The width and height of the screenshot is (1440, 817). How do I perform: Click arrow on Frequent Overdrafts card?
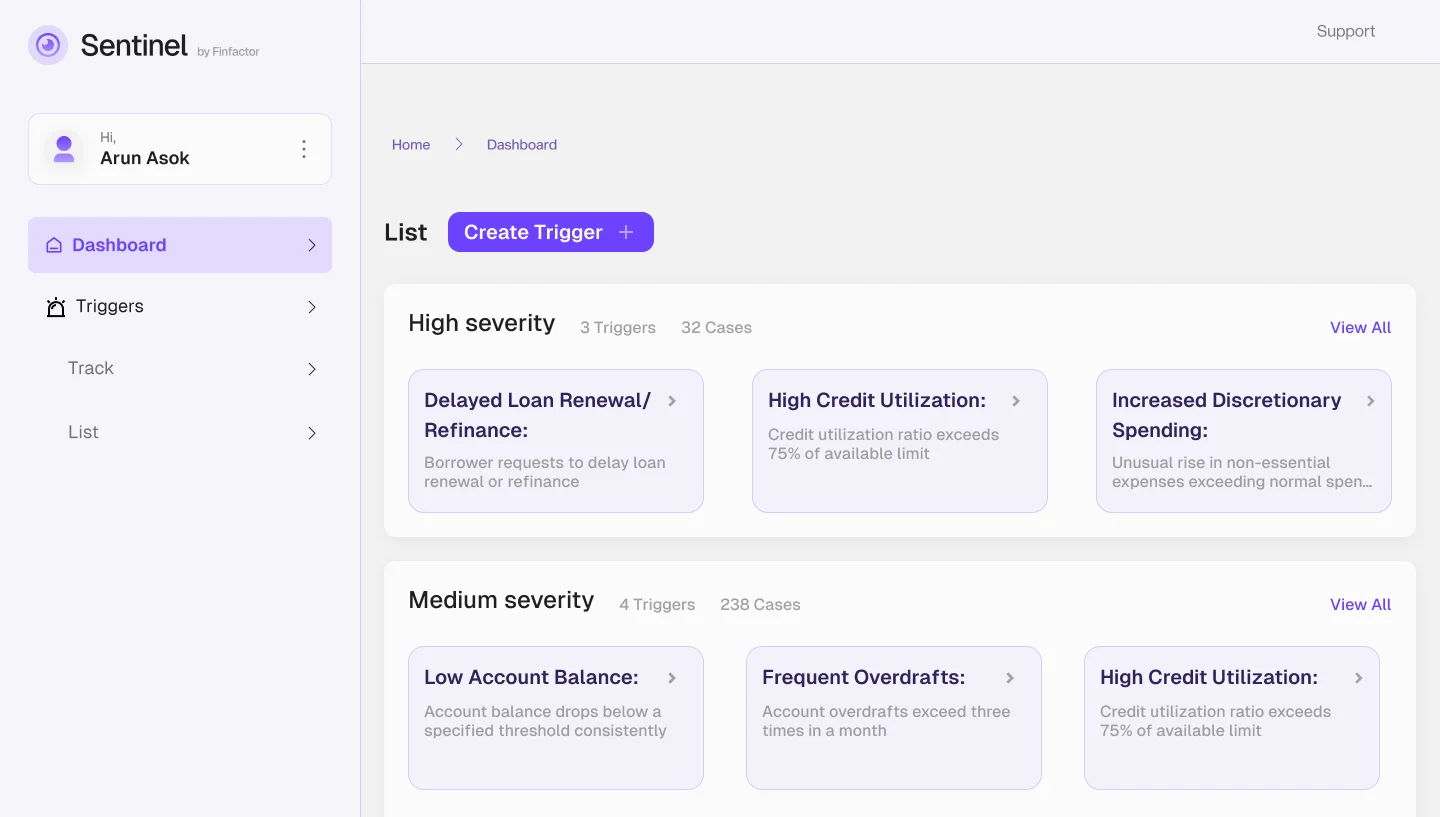pos(1010,678)
